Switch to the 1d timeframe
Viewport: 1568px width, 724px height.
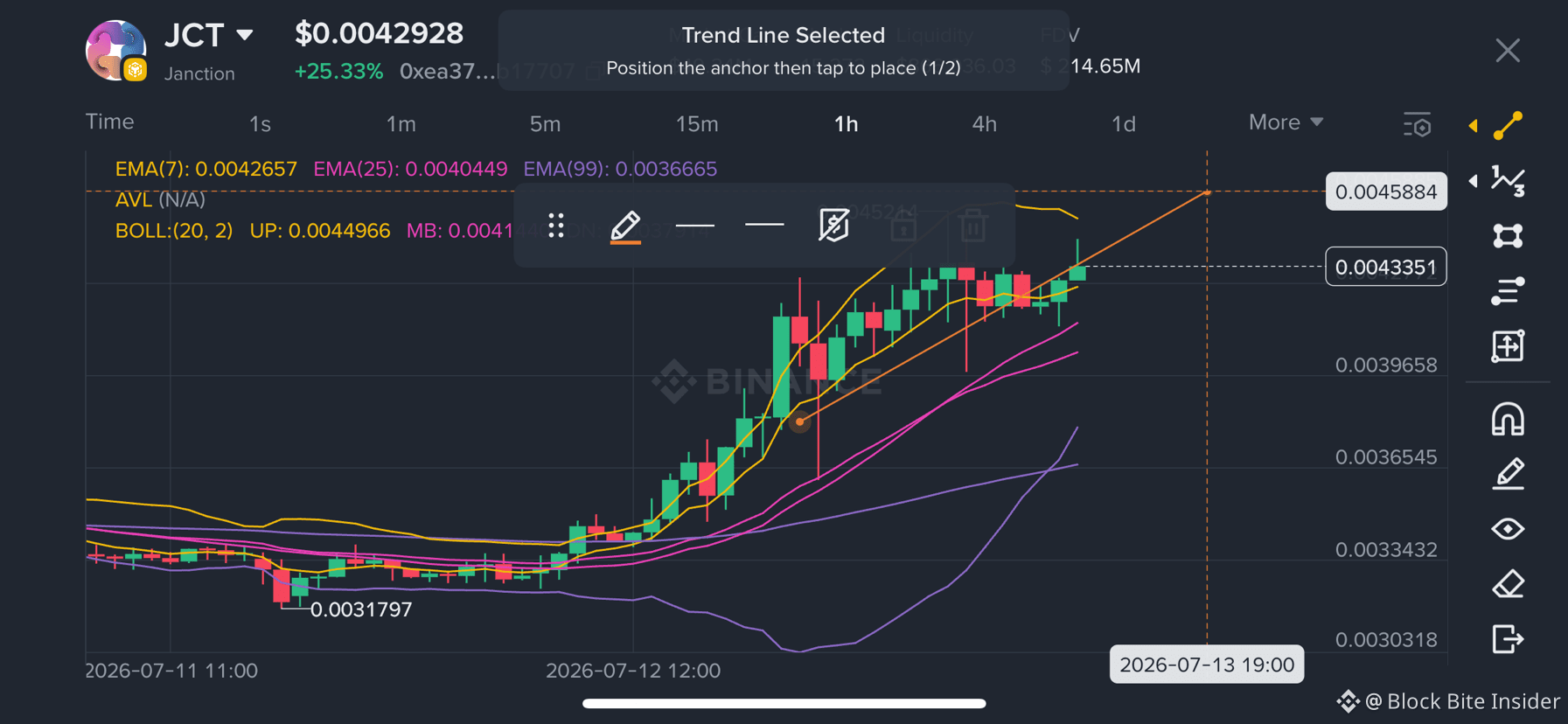point(1124,124)
